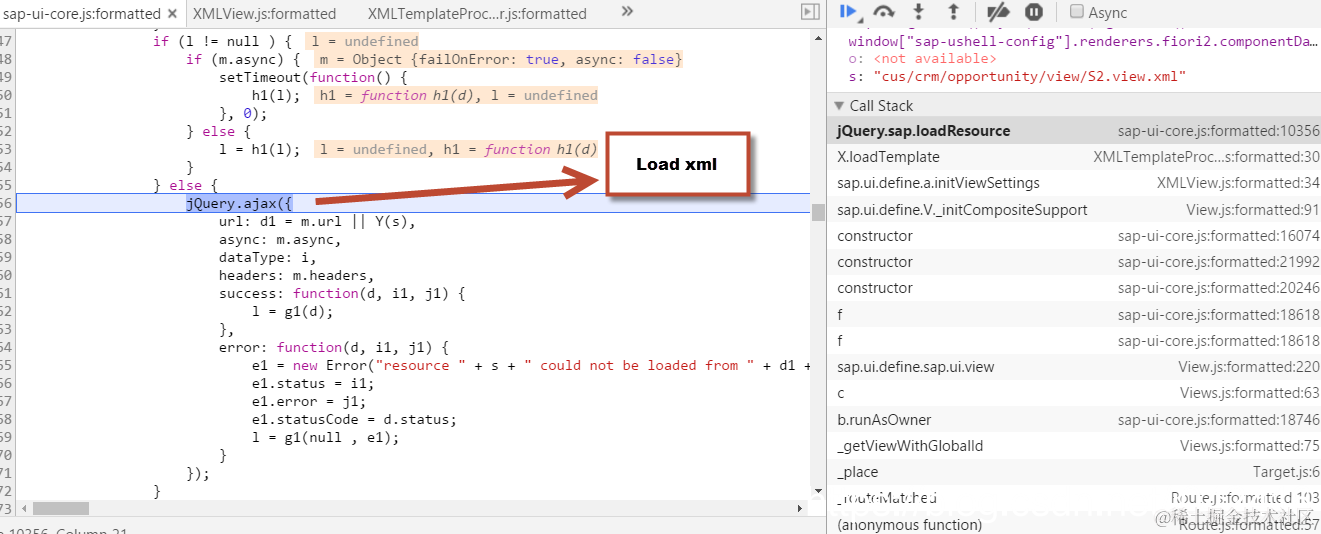Close the sap-ui-core.js:formatted tab
The height and width of the screenshot is (534, 1321).
click(172, 14)
